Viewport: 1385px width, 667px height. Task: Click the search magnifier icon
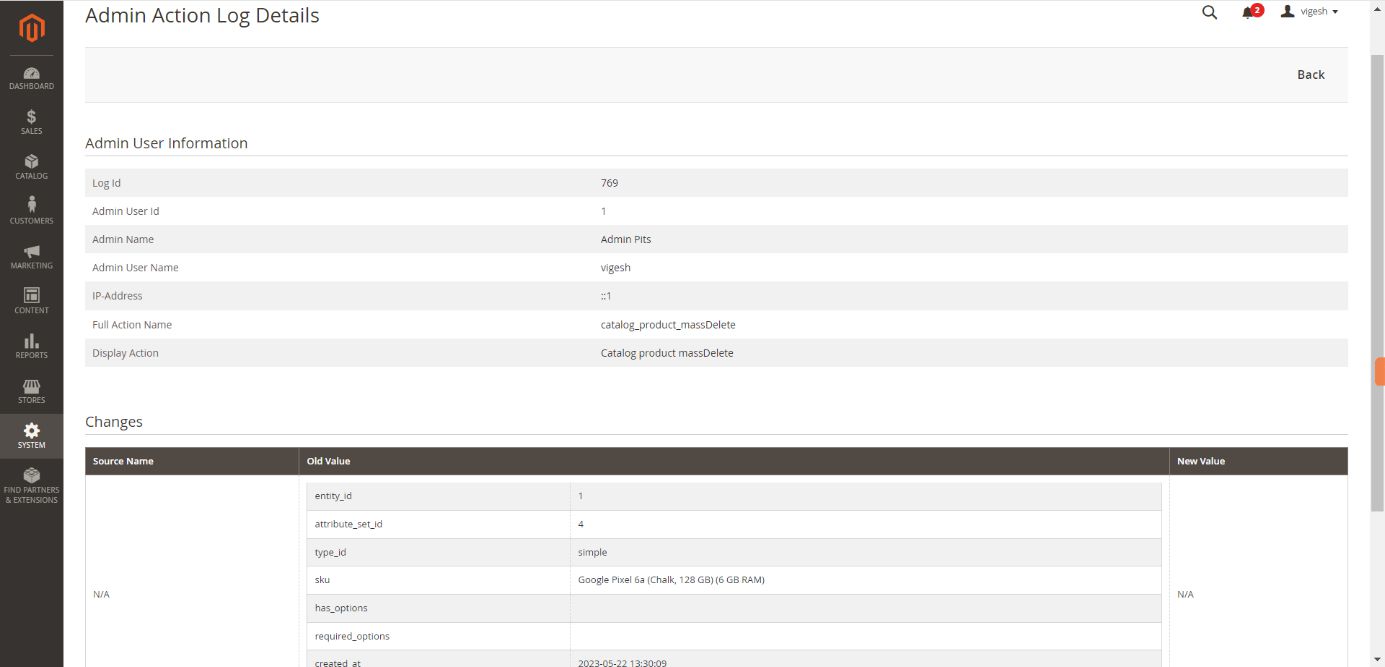(1209, 12)
